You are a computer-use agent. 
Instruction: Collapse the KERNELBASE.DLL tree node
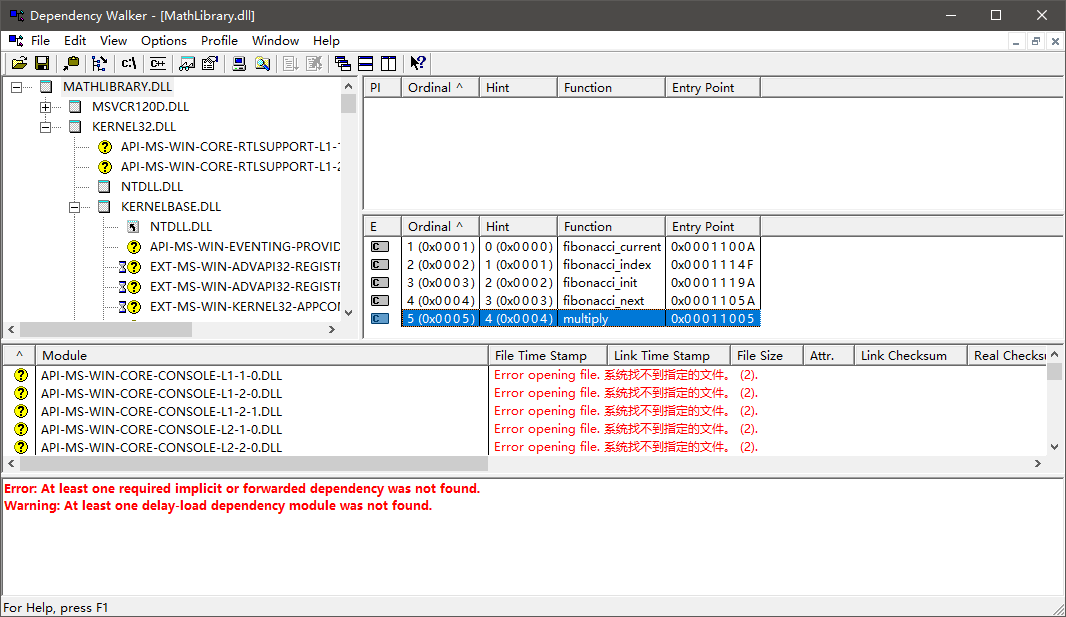pyautogui.click(x=75, y=207)
